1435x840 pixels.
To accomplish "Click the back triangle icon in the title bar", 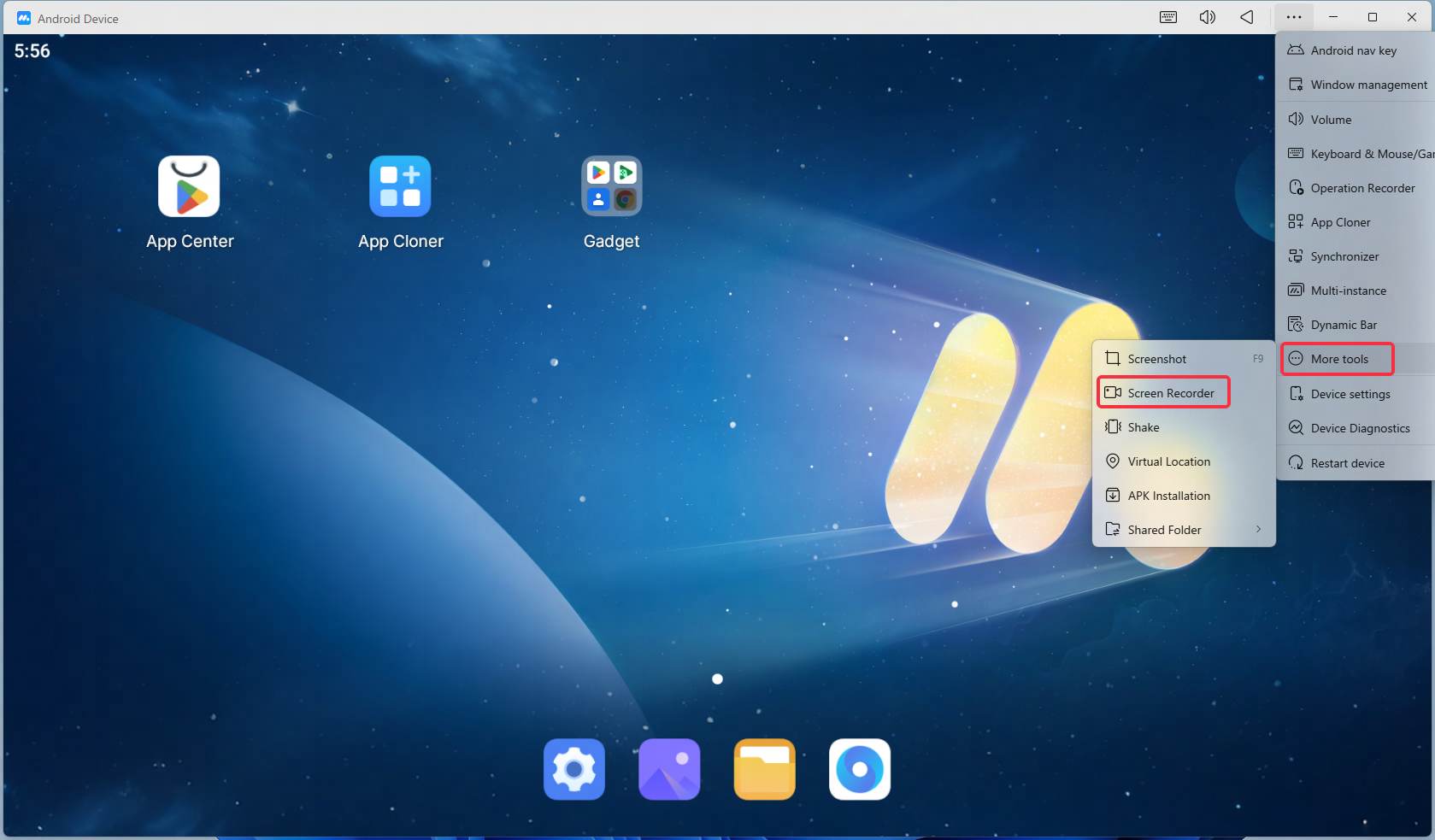I will [1247, 17].
